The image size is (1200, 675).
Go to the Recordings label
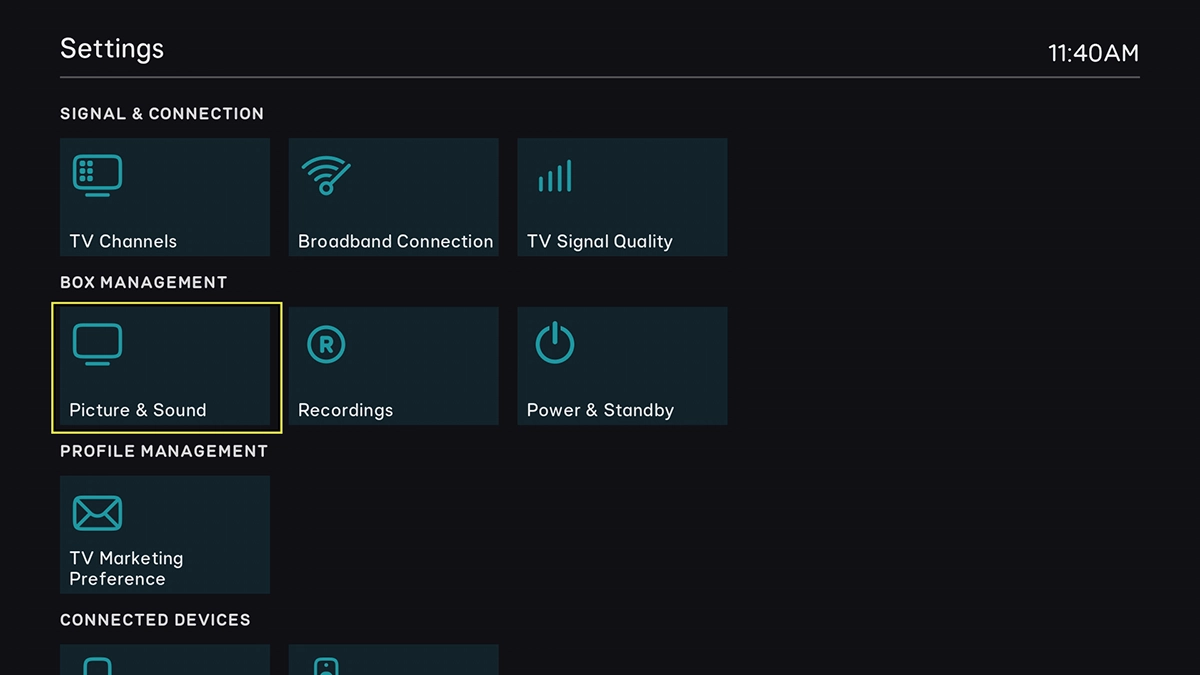pos(345,410)
